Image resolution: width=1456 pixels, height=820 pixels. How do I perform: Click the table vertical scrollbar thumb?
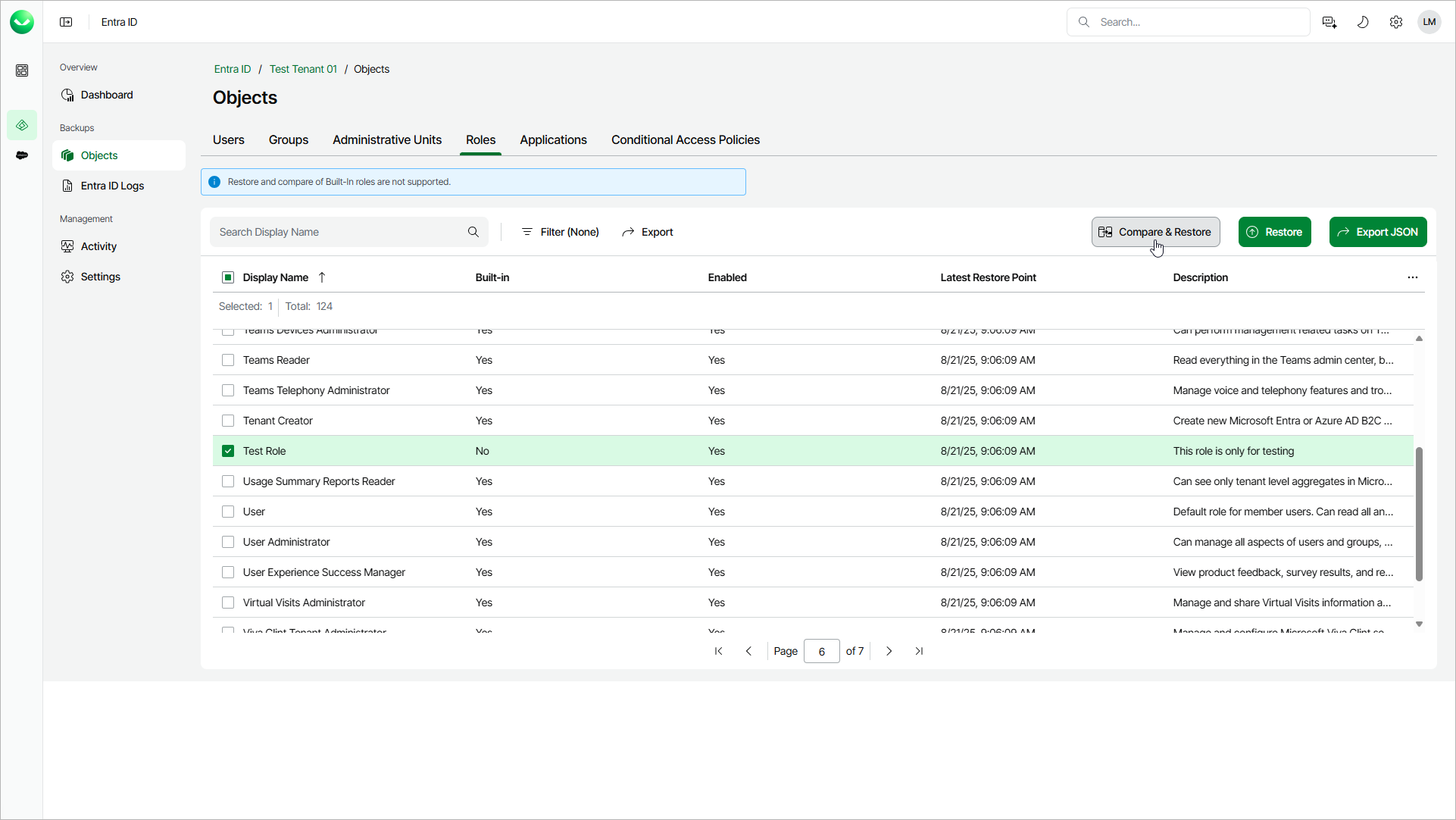[1418, 515]
